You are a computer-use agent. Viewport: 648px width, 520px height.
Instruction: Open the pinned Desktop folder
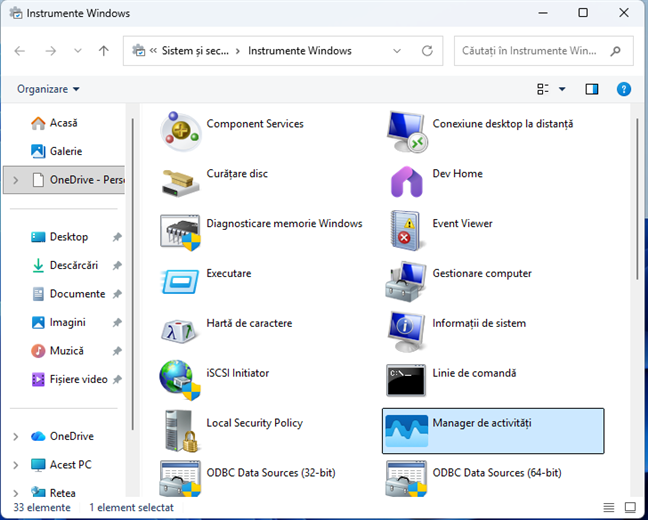point(60,237)
